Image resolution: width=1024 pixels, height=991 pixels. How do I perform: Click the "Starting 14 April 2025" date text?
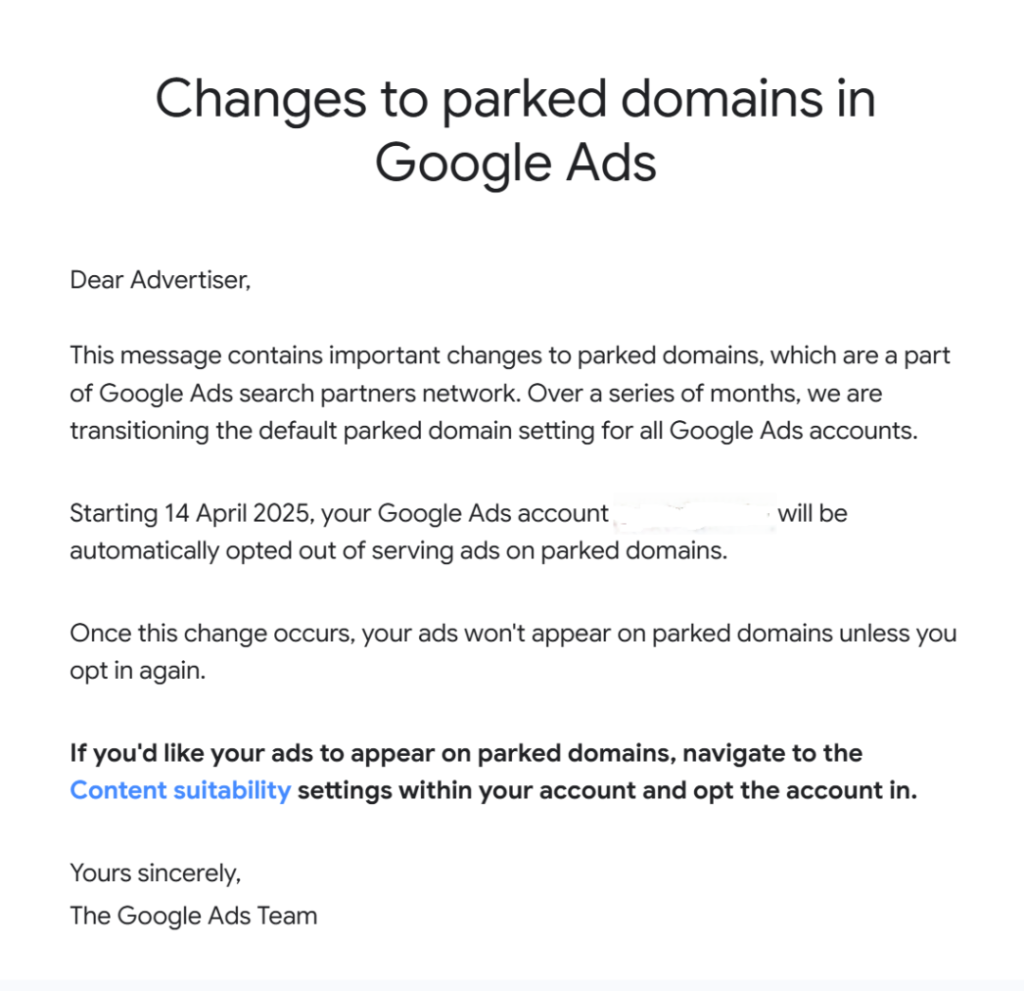pos(189,513)
